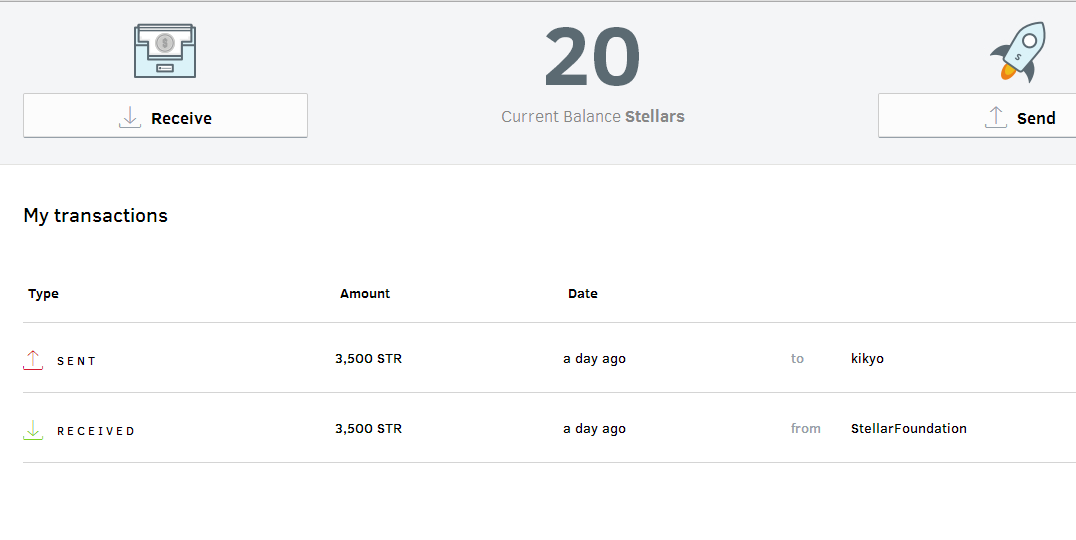Click the 3,500 STR amount in received row
1076x540 pixels.
[368, 429]
